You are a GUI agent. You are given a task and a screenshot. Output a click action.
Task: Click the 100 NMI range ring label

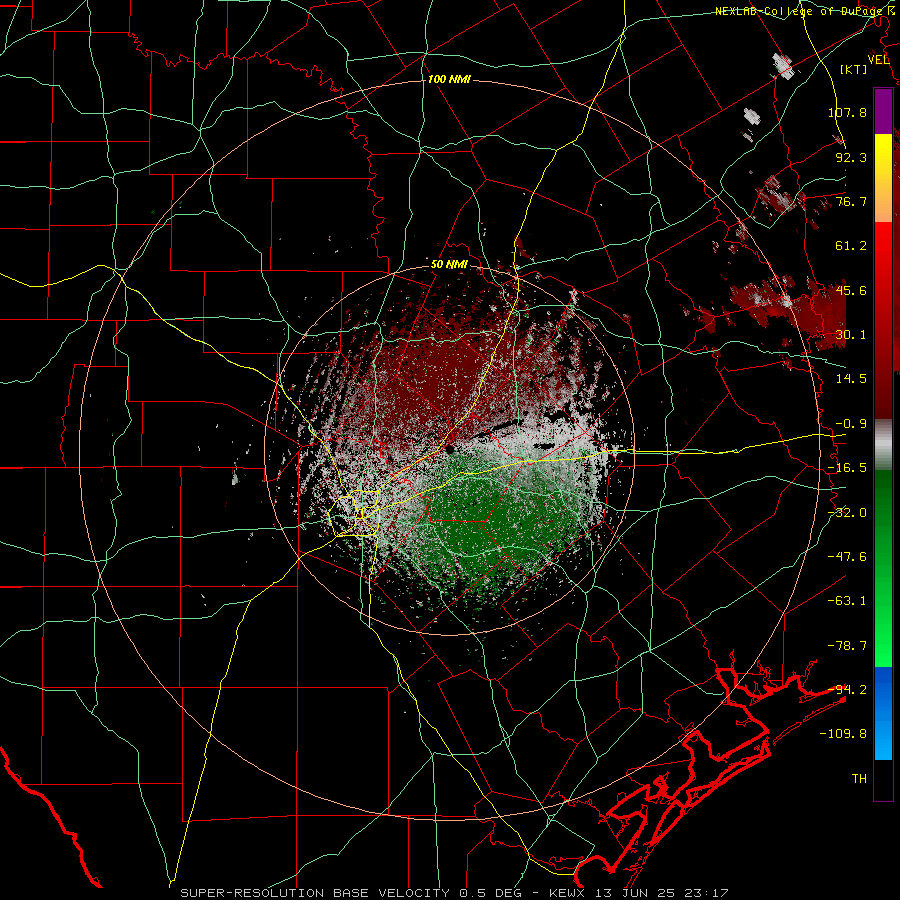(x=449, y=79)
